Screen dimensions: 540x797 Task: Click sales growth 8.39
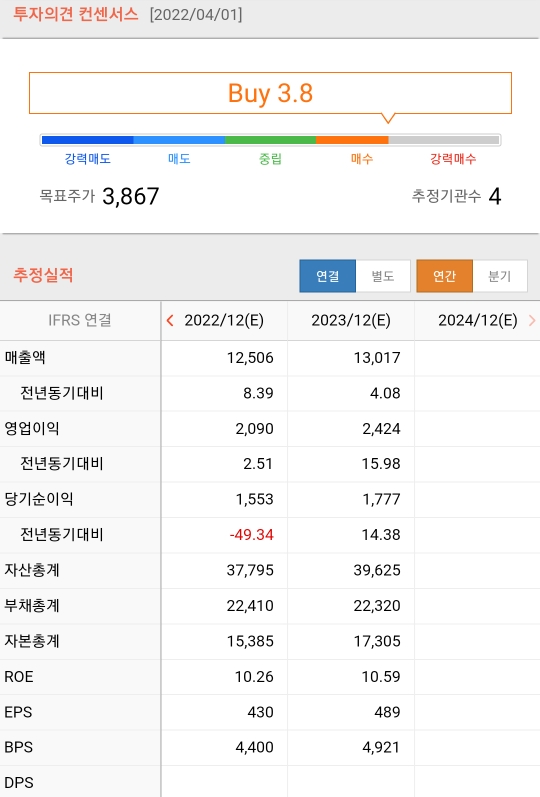[258, 393]
